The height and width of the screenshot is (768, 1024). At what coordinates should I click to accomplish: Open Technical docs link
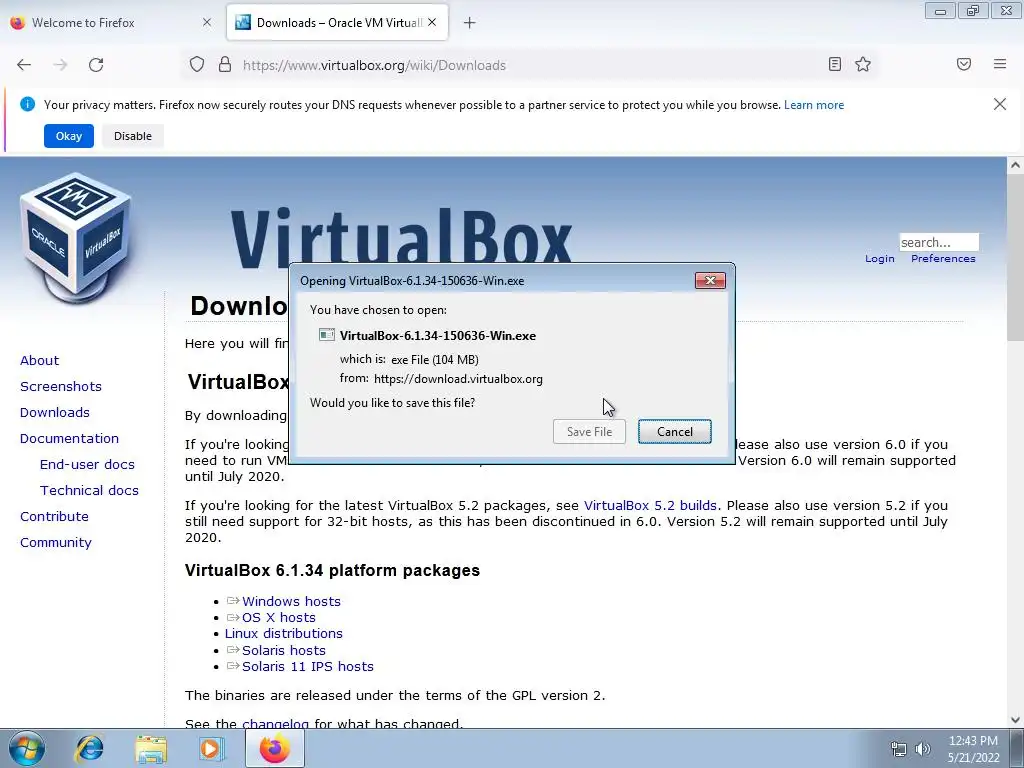pos(89,490)
